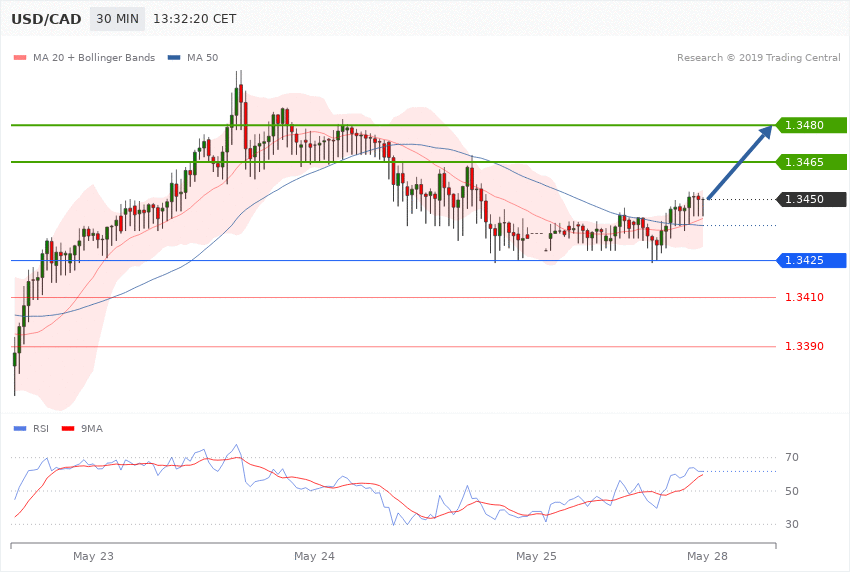
Task: Click the May 25 date axis label
Action: [536, 556]
